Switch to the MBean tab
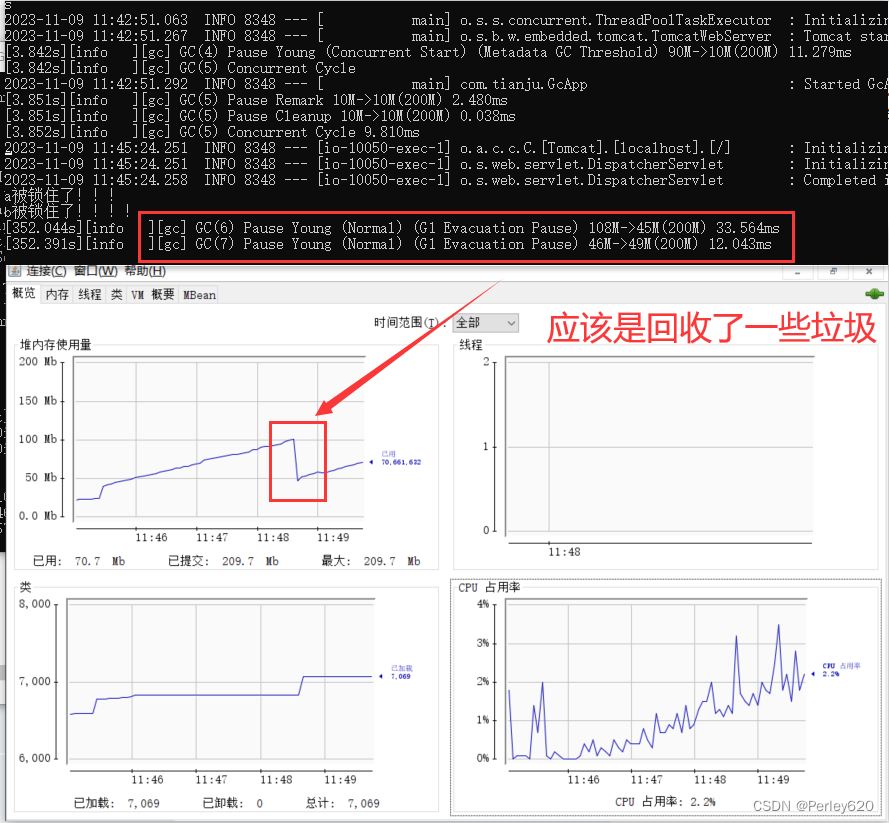 (199, 295)
